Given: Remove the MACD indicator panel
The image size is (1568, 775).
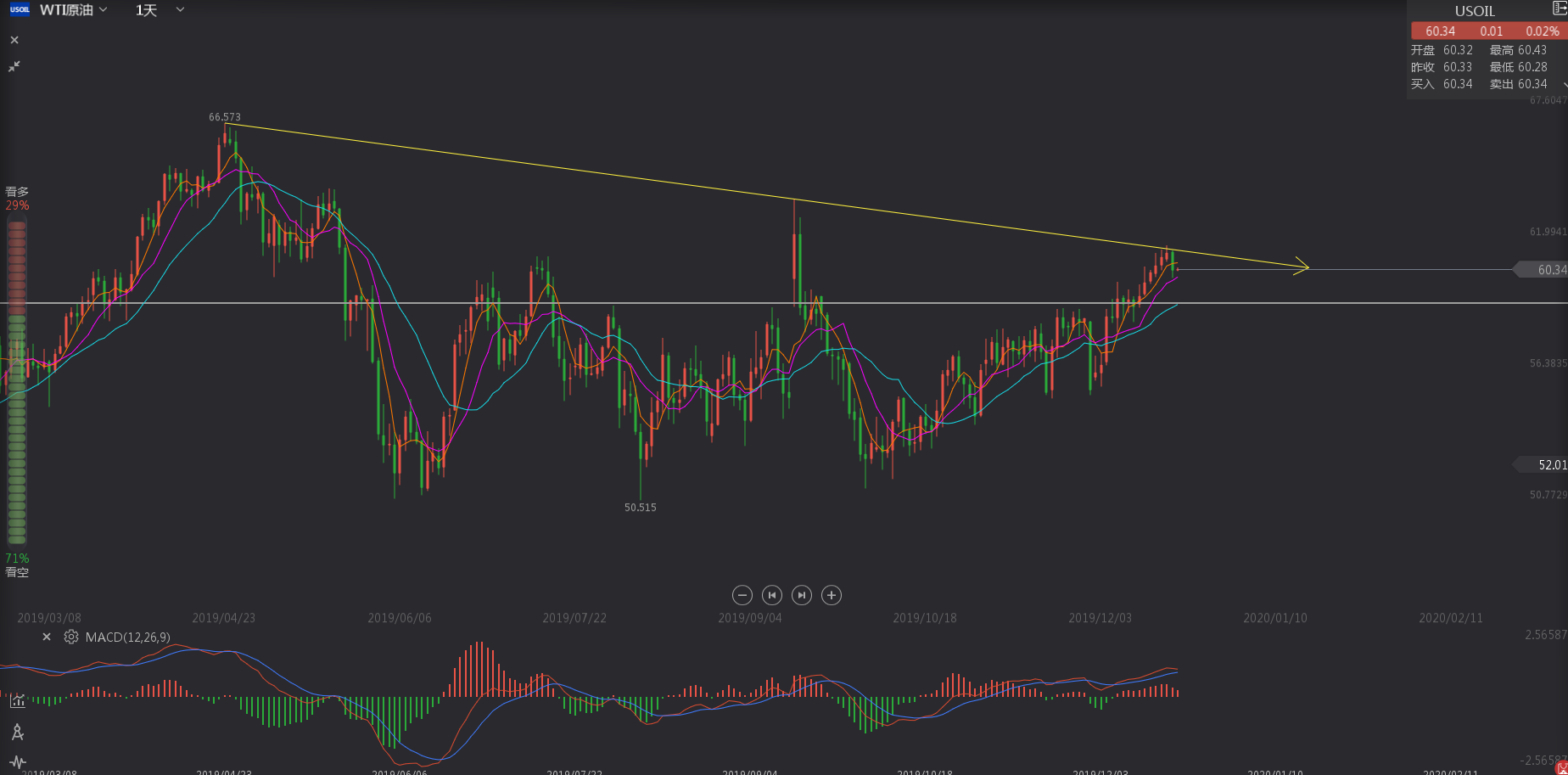Looking at the screenshot, I should [x=47, y=637].
